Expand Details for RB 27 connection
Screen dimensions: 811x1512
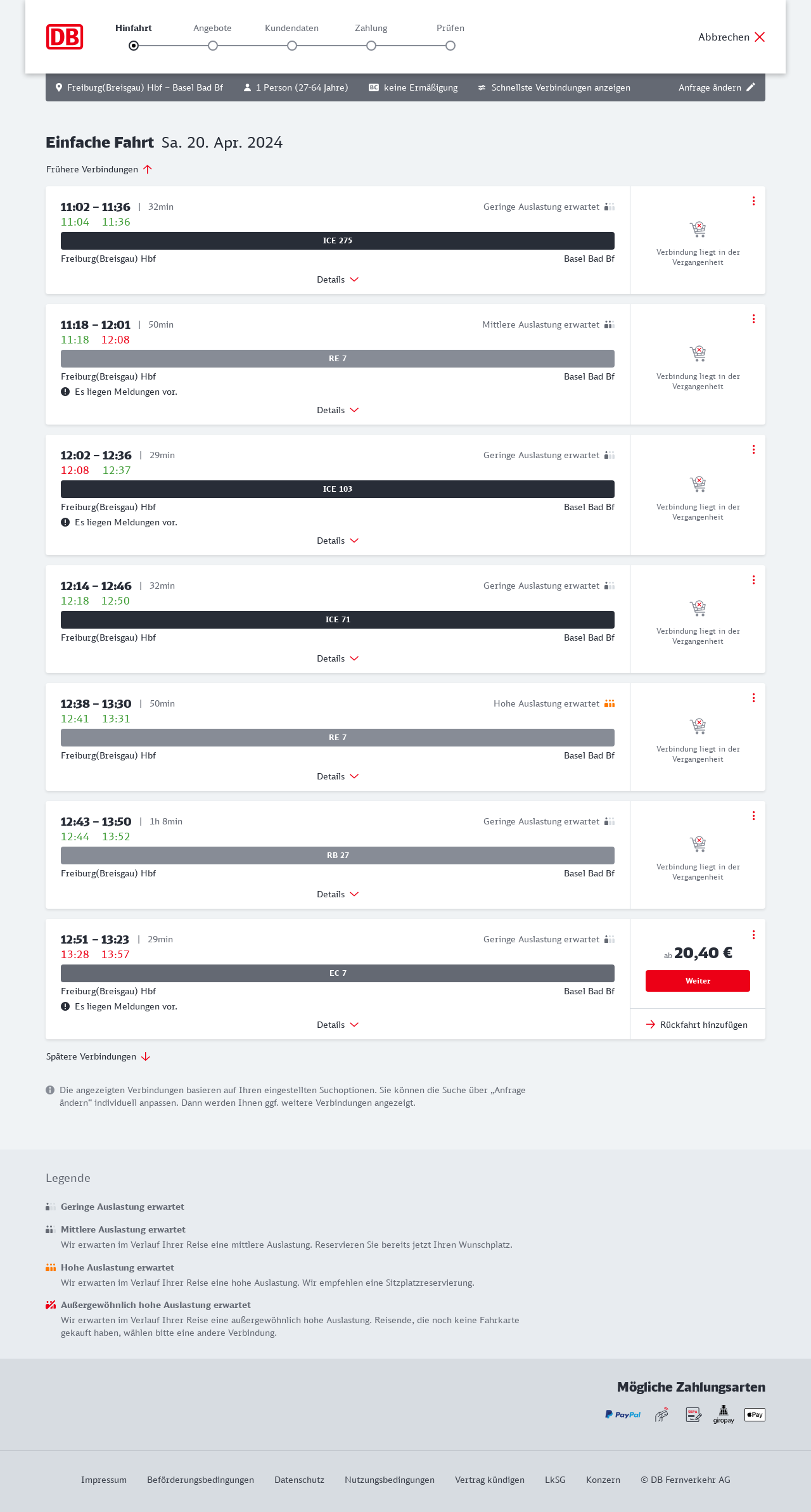click(338, 894)
